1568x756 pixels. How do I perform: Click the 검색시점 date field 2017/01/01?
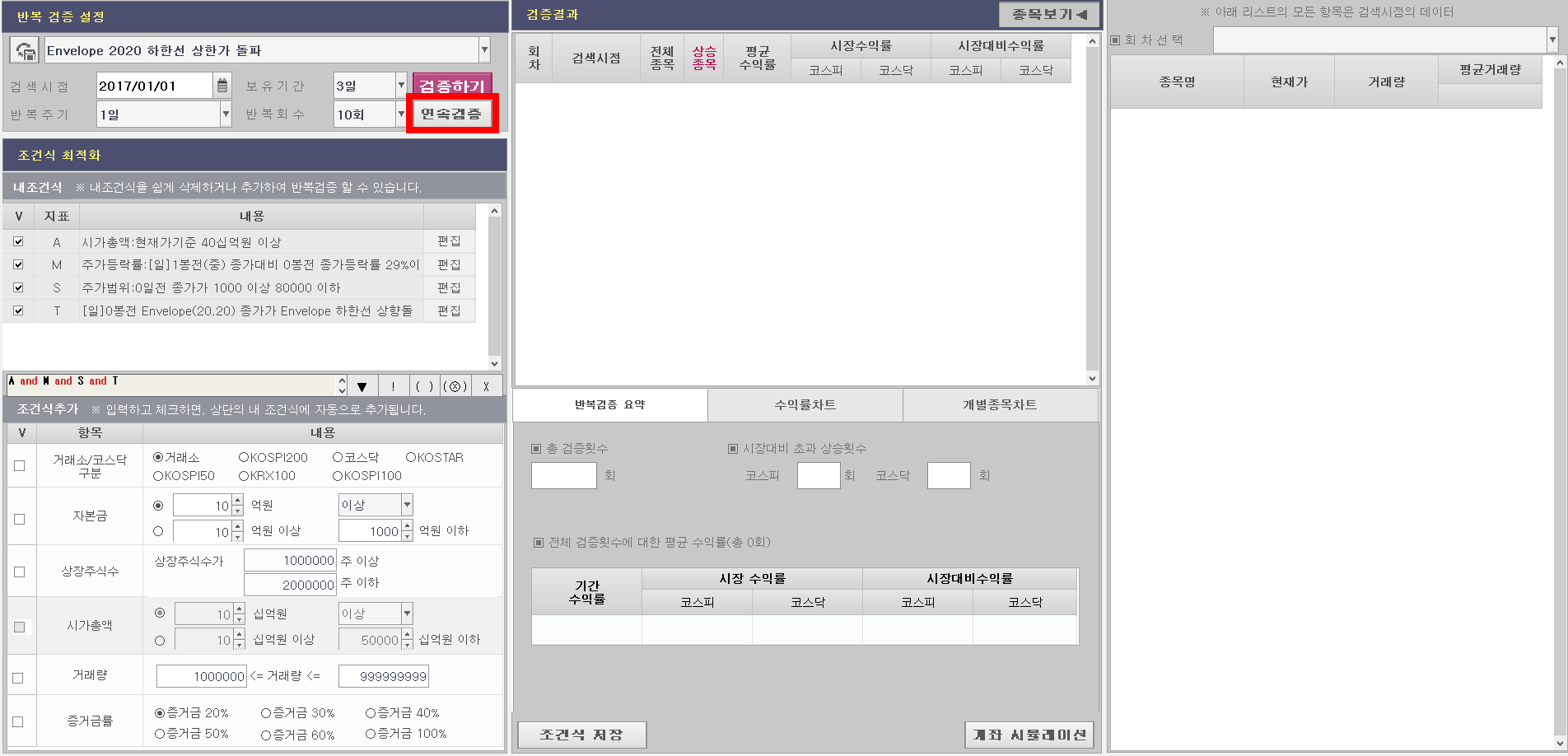155,86
